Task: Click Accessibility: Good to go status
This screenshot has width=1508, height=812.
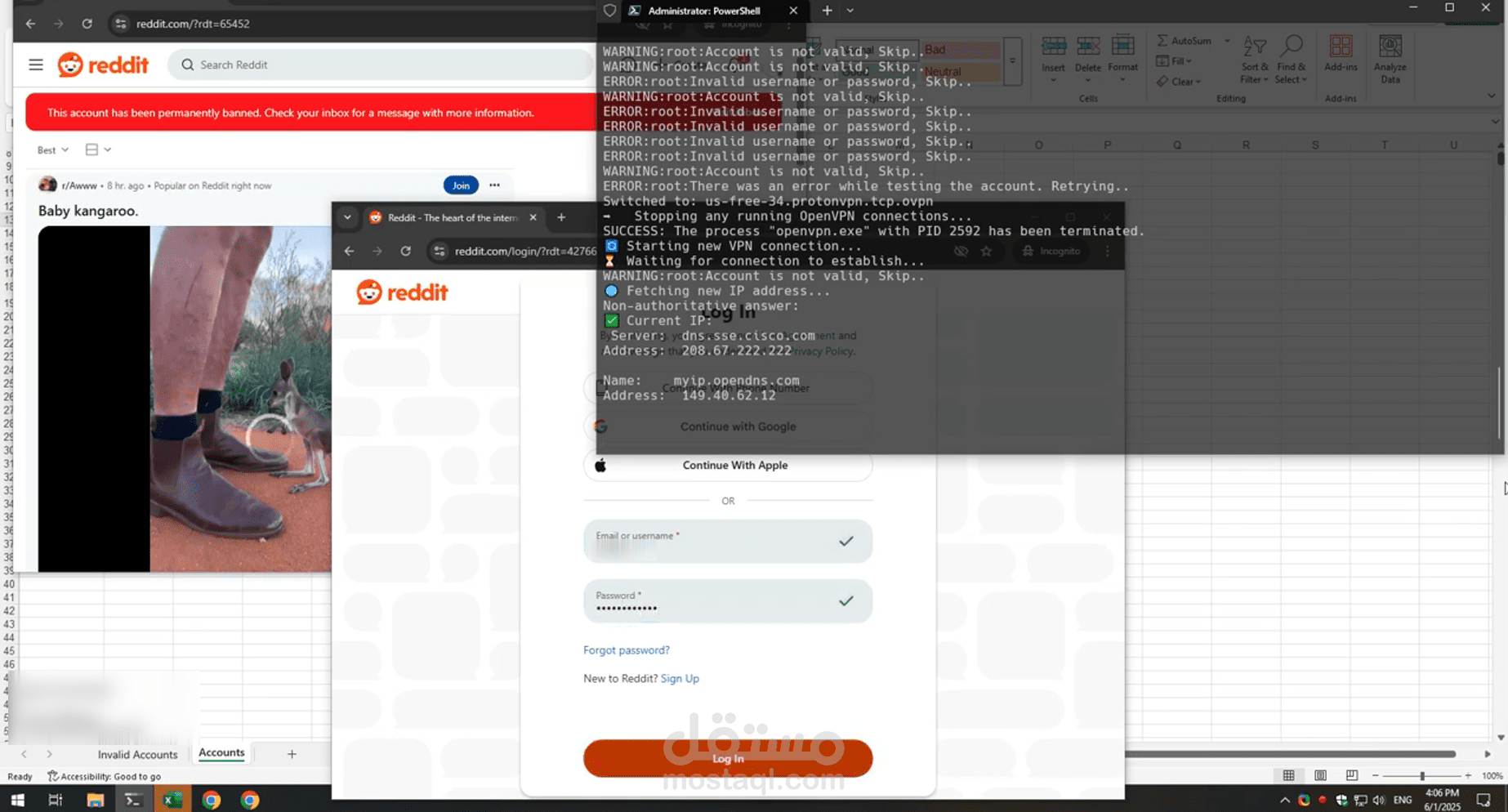Action: pyautogui.click(x=105, y=776)
